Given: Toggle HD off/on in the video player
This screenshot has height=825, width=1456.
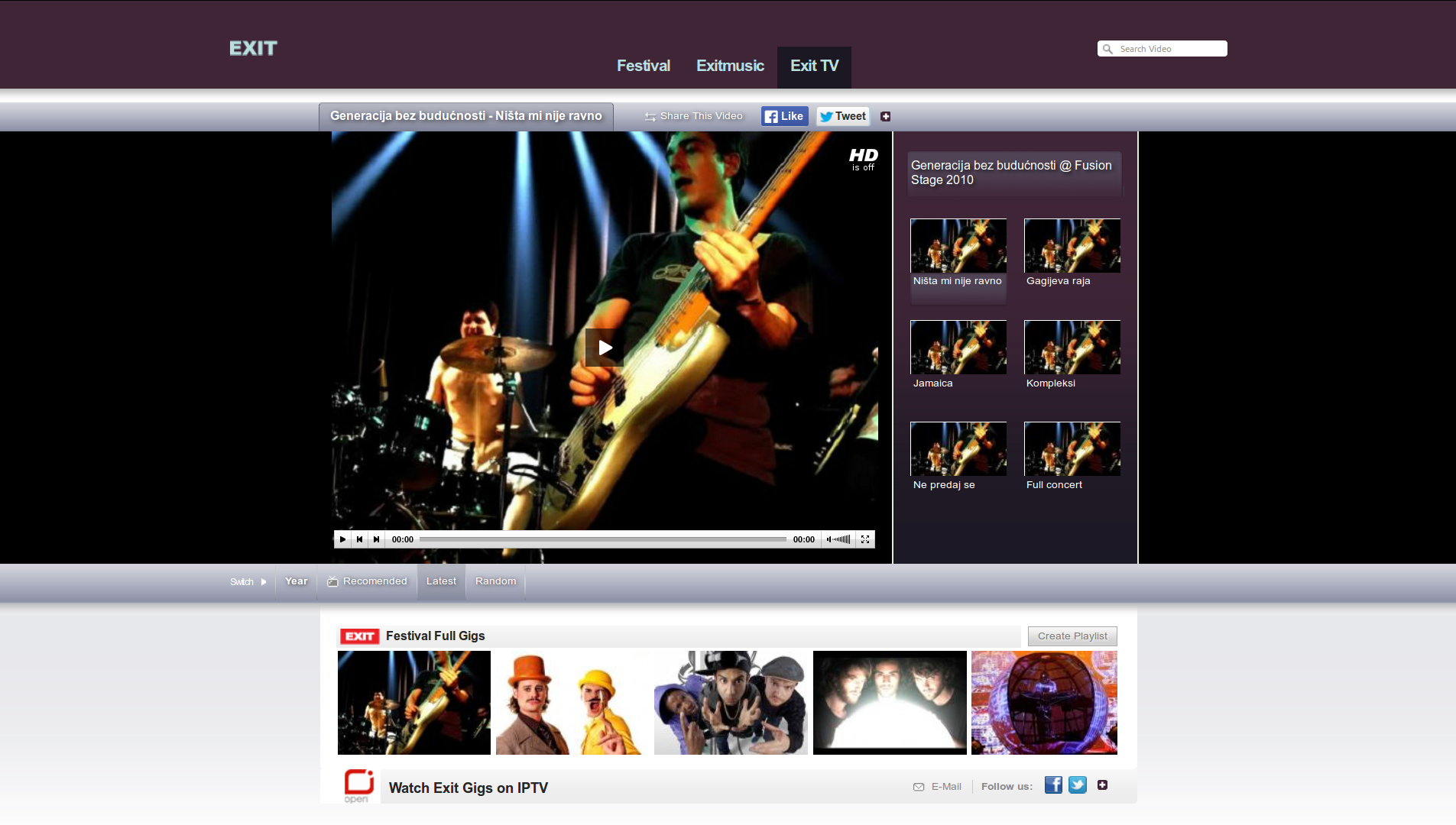Looking at the screenshot, I should [862, 160].
